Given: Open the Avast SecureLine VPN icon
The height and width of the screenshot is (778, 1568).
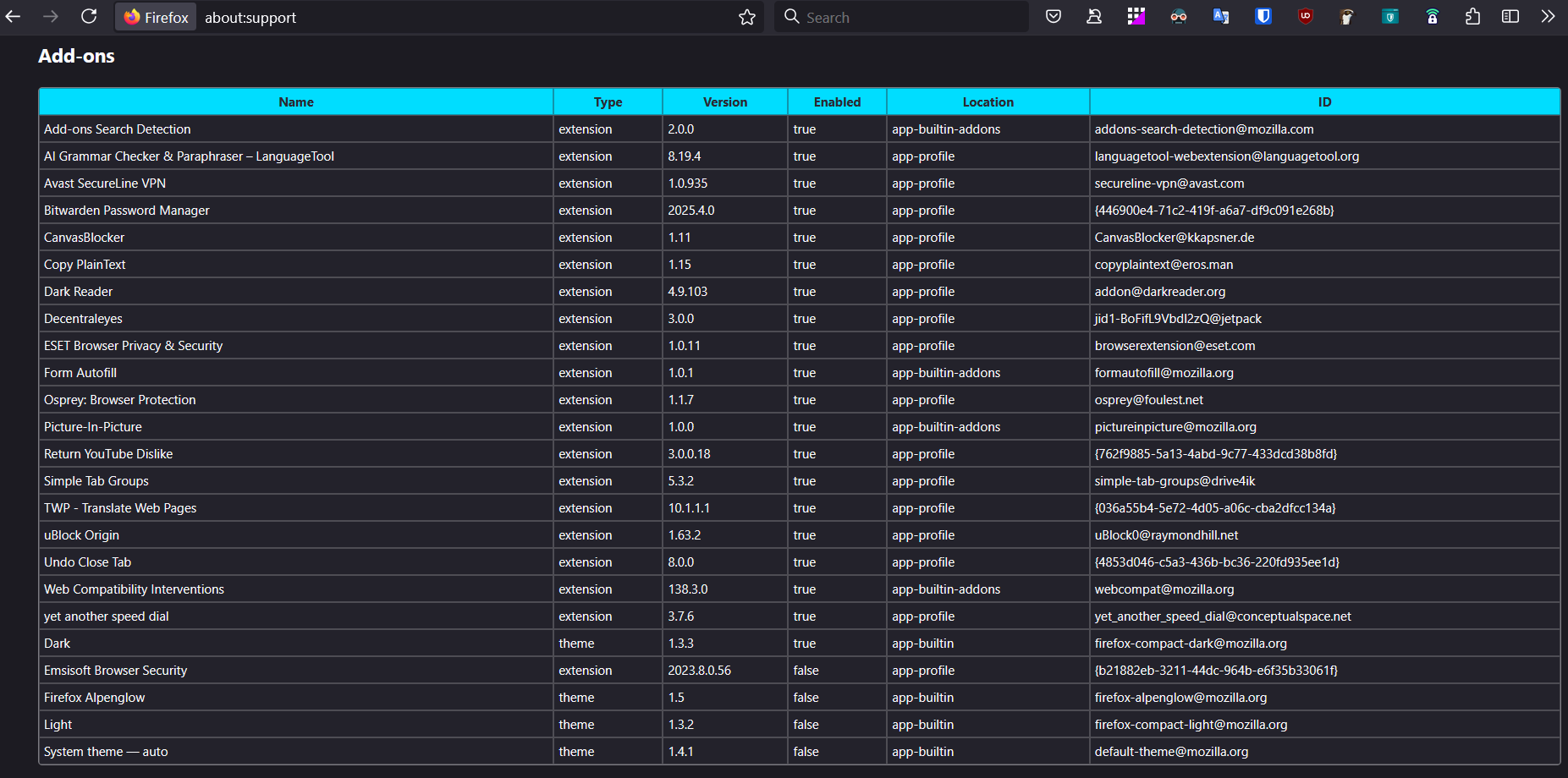Looking at the screenshot, I should (1432, 16).
